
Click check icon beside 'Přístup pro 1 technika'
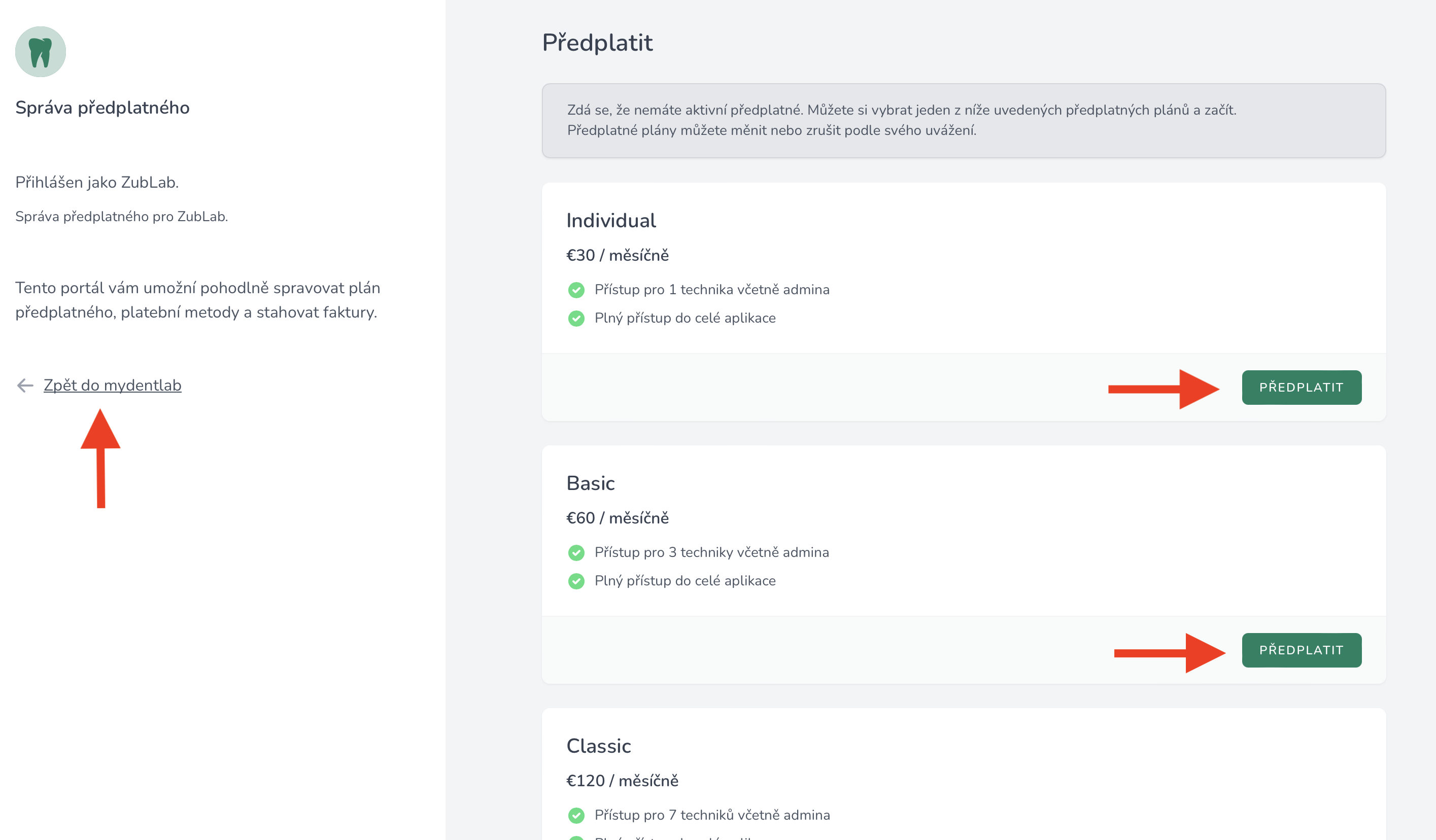[x=576, y=290]
